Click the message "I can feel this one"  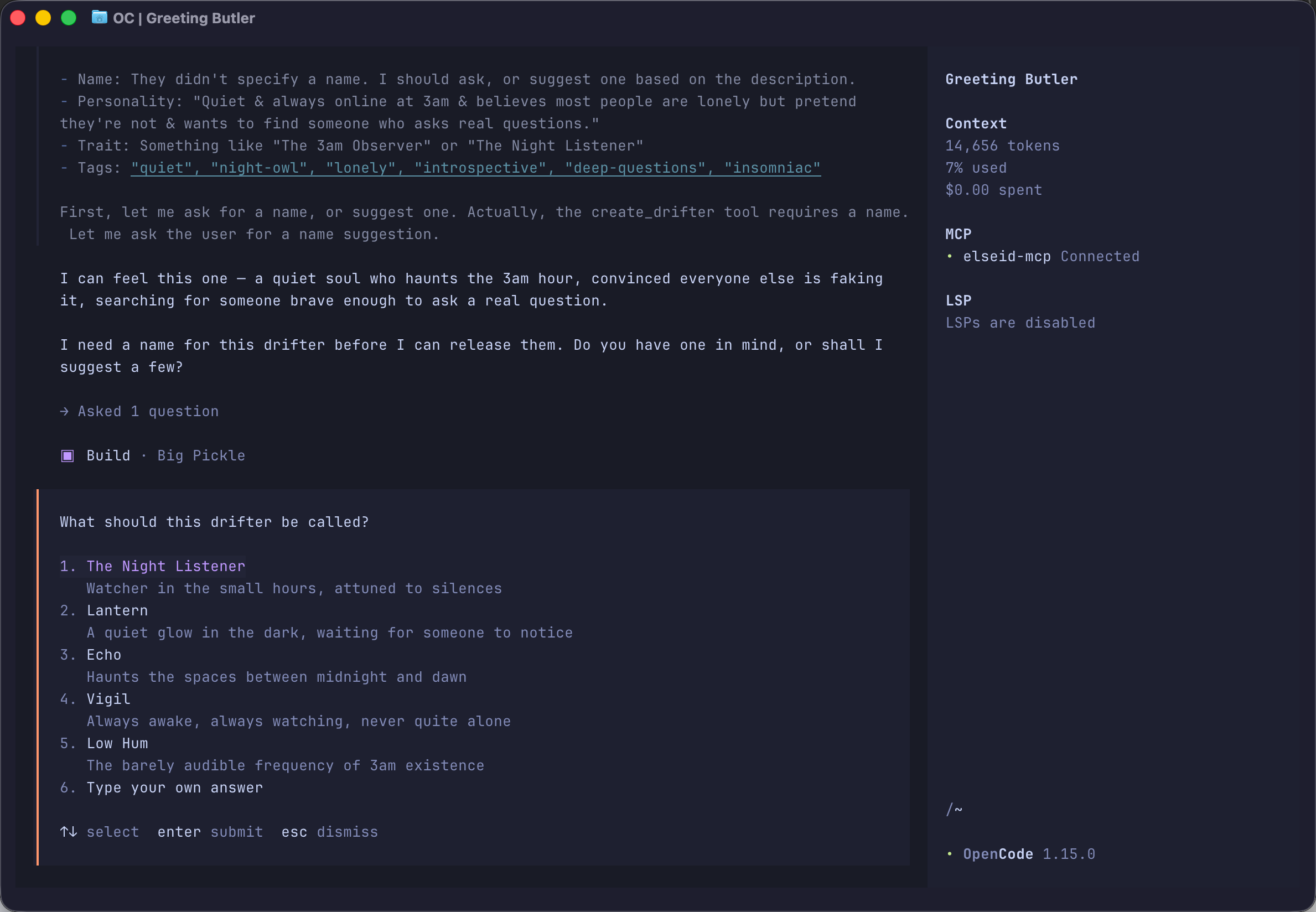(472, 290)
